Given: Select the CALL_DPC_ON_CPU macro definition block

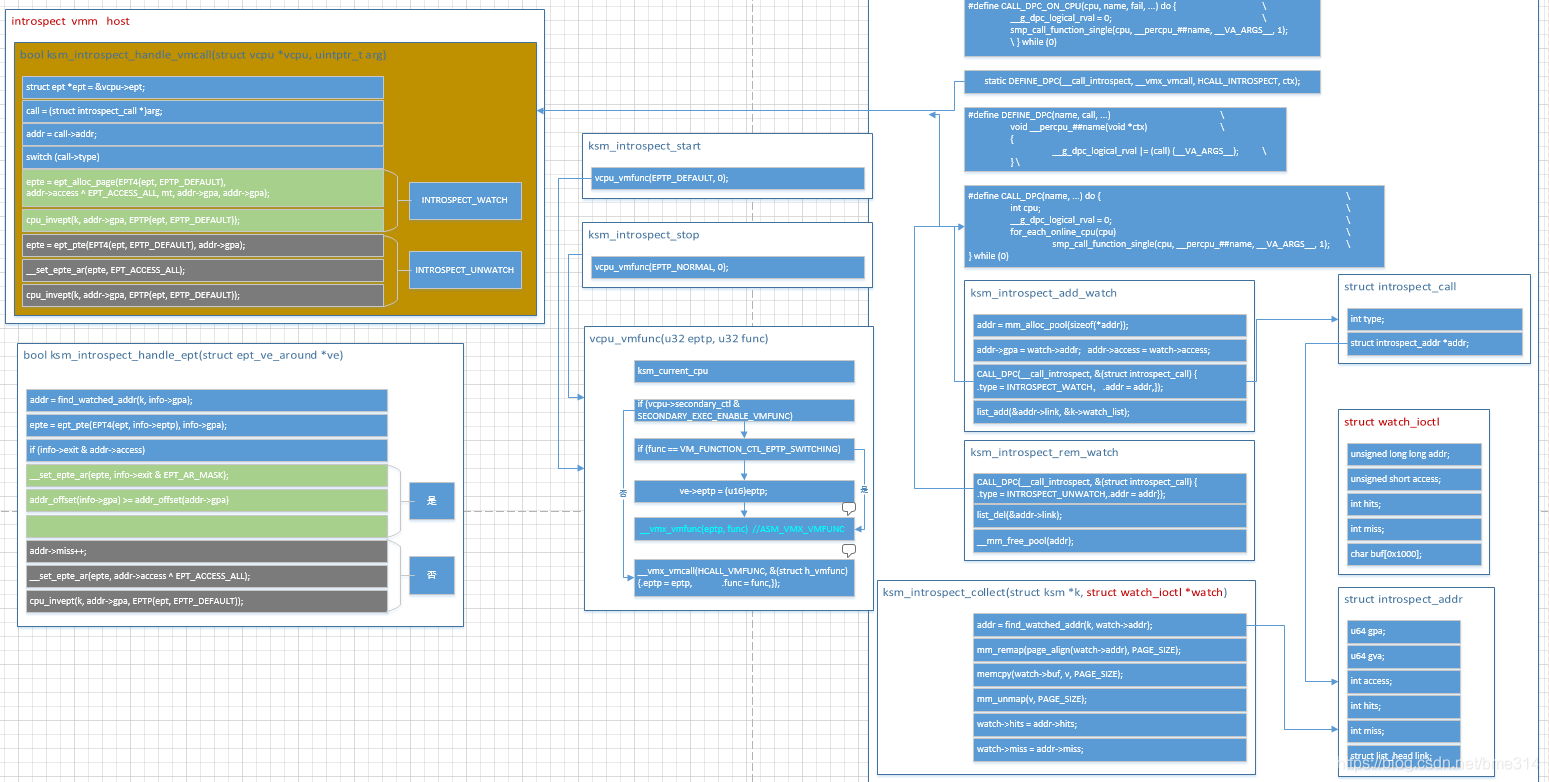Looking at the screenshot, I should 1142,27.
